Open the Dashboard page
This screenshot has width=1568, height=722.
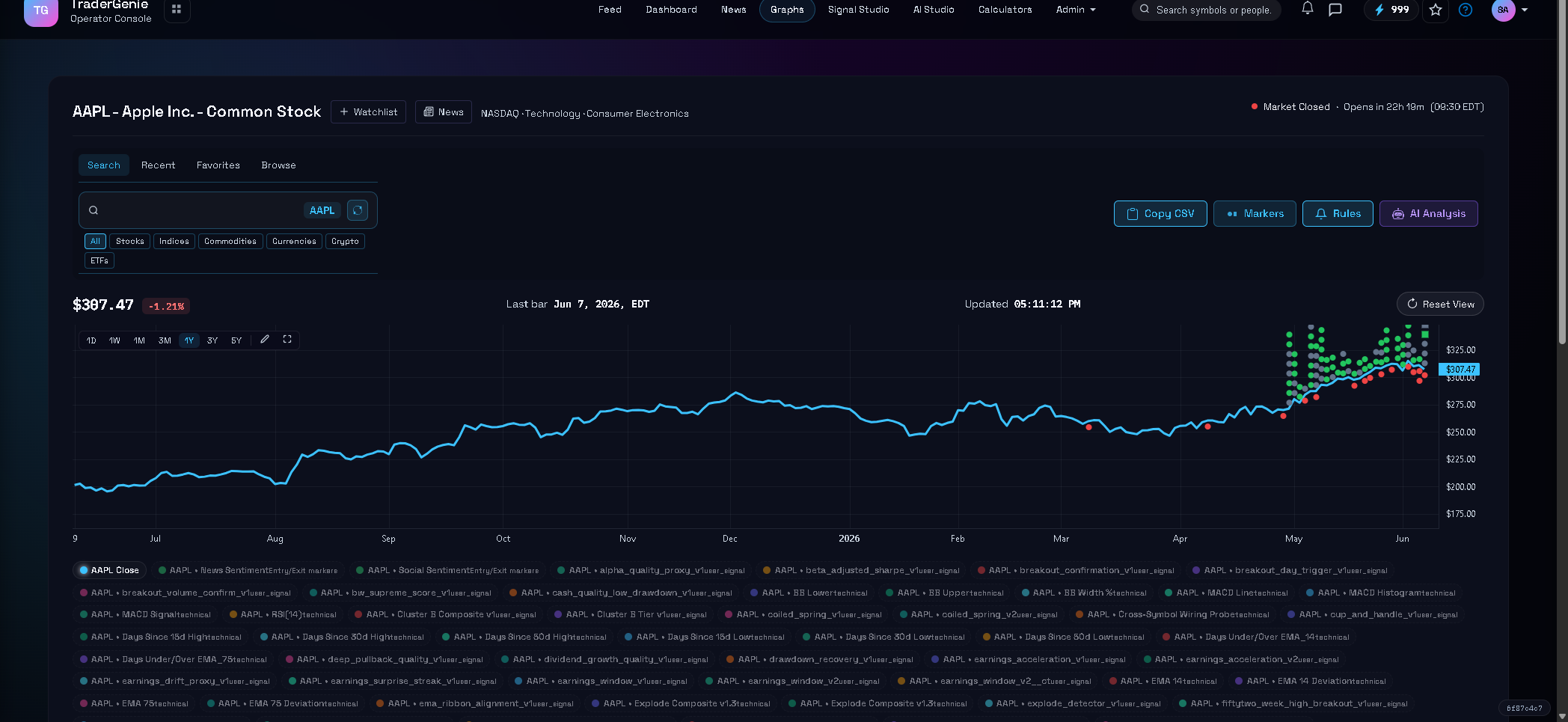(671, 10)
